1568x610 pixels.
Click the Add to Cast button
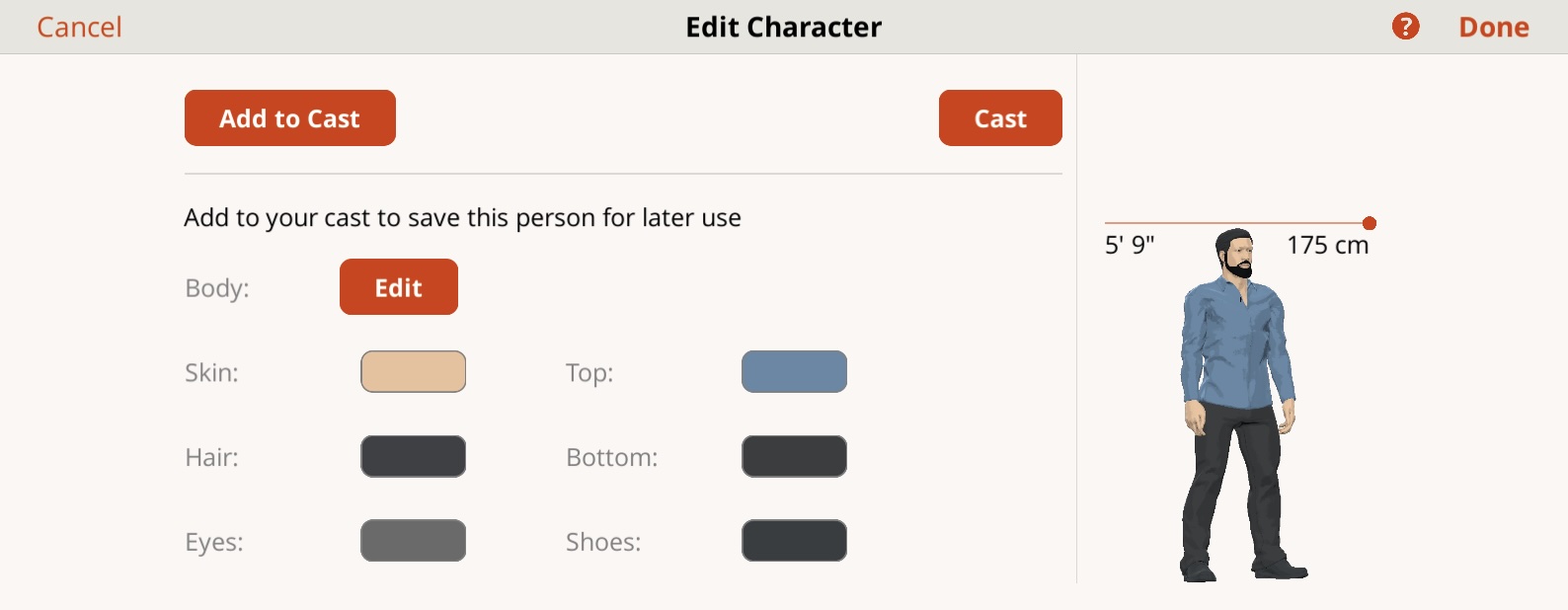pos(290,118)
